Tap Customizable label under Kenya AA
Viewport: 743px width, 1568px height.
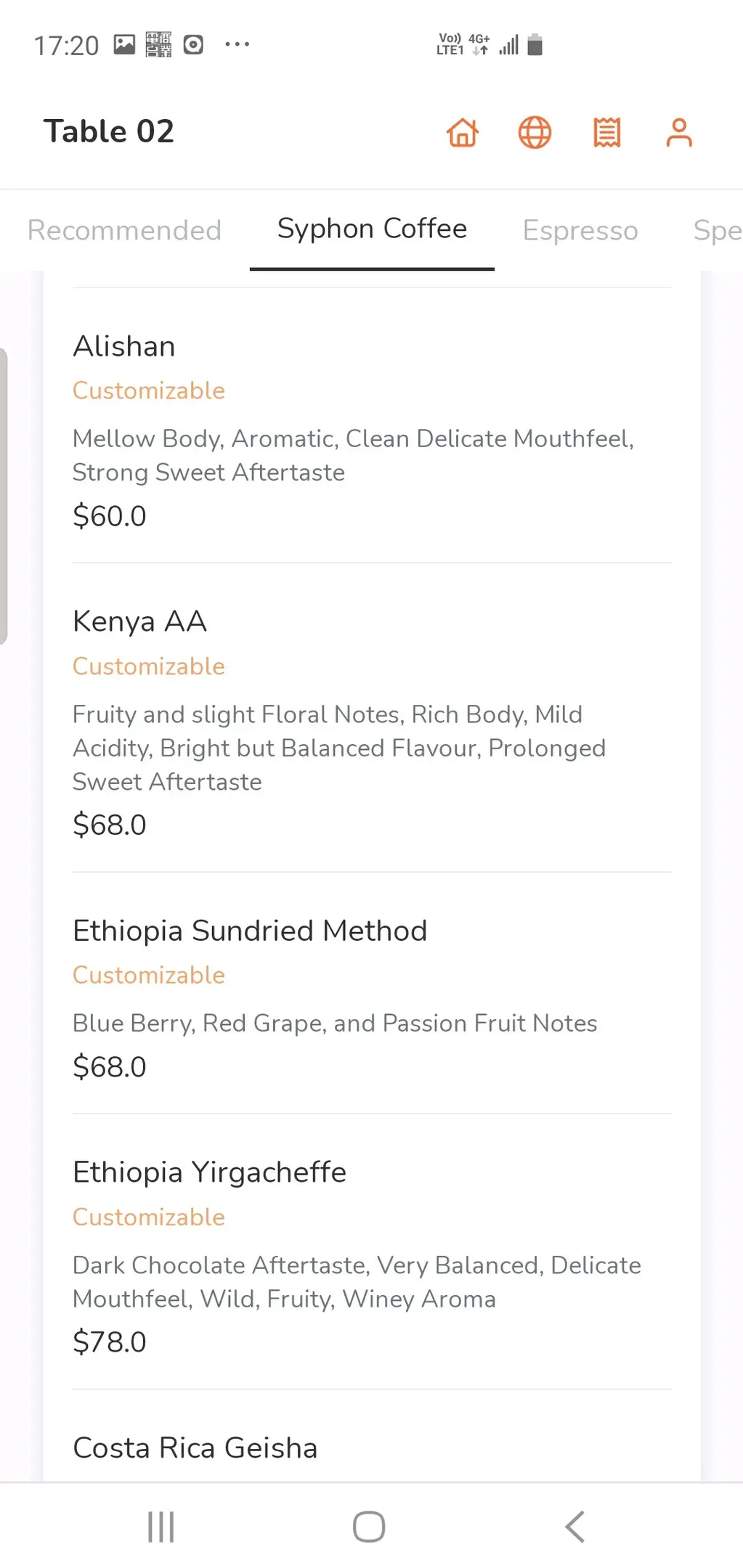(x=149, y=666)
